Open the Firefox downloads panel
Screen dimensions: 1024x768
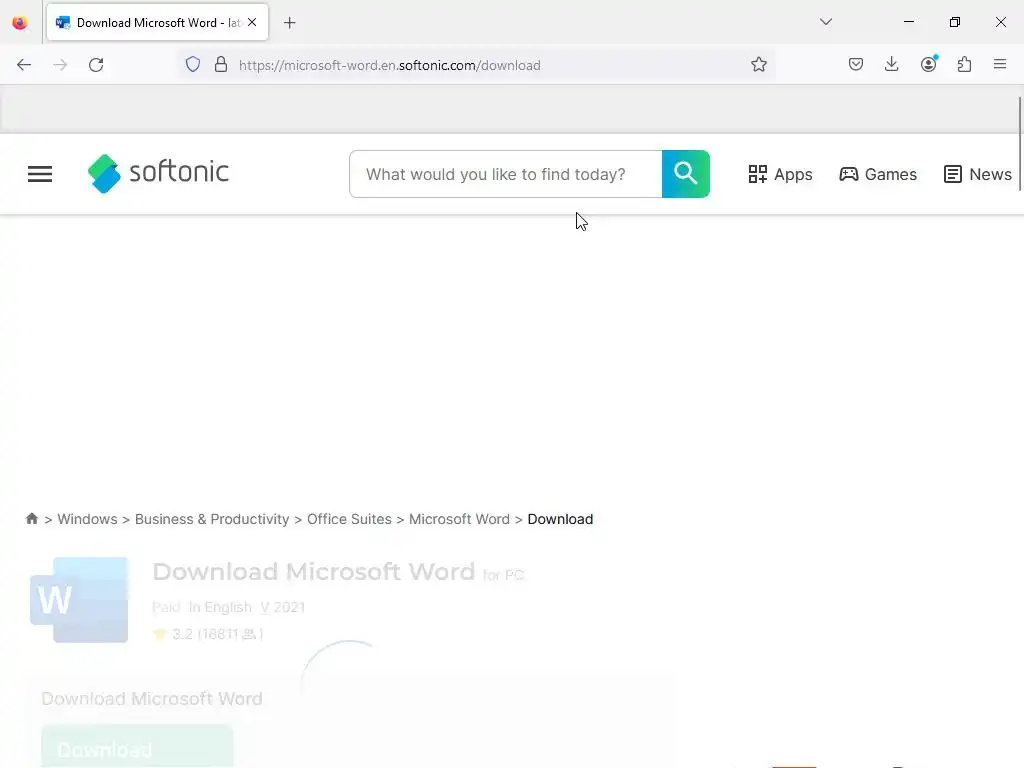click(x=891, y=65)
